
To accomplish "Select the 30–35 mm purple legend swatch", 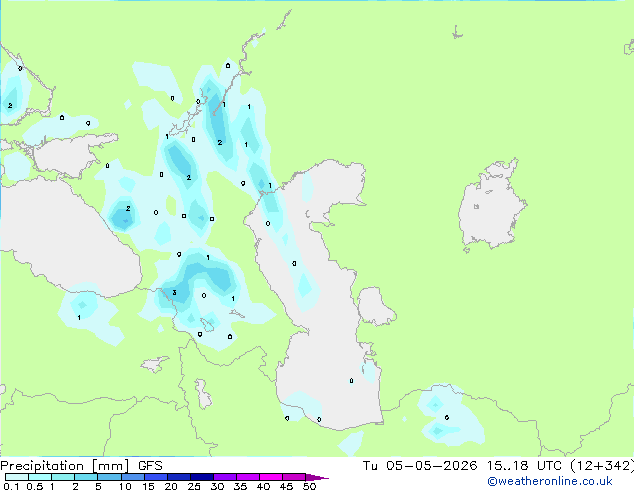I will click(x=225, y=477).
